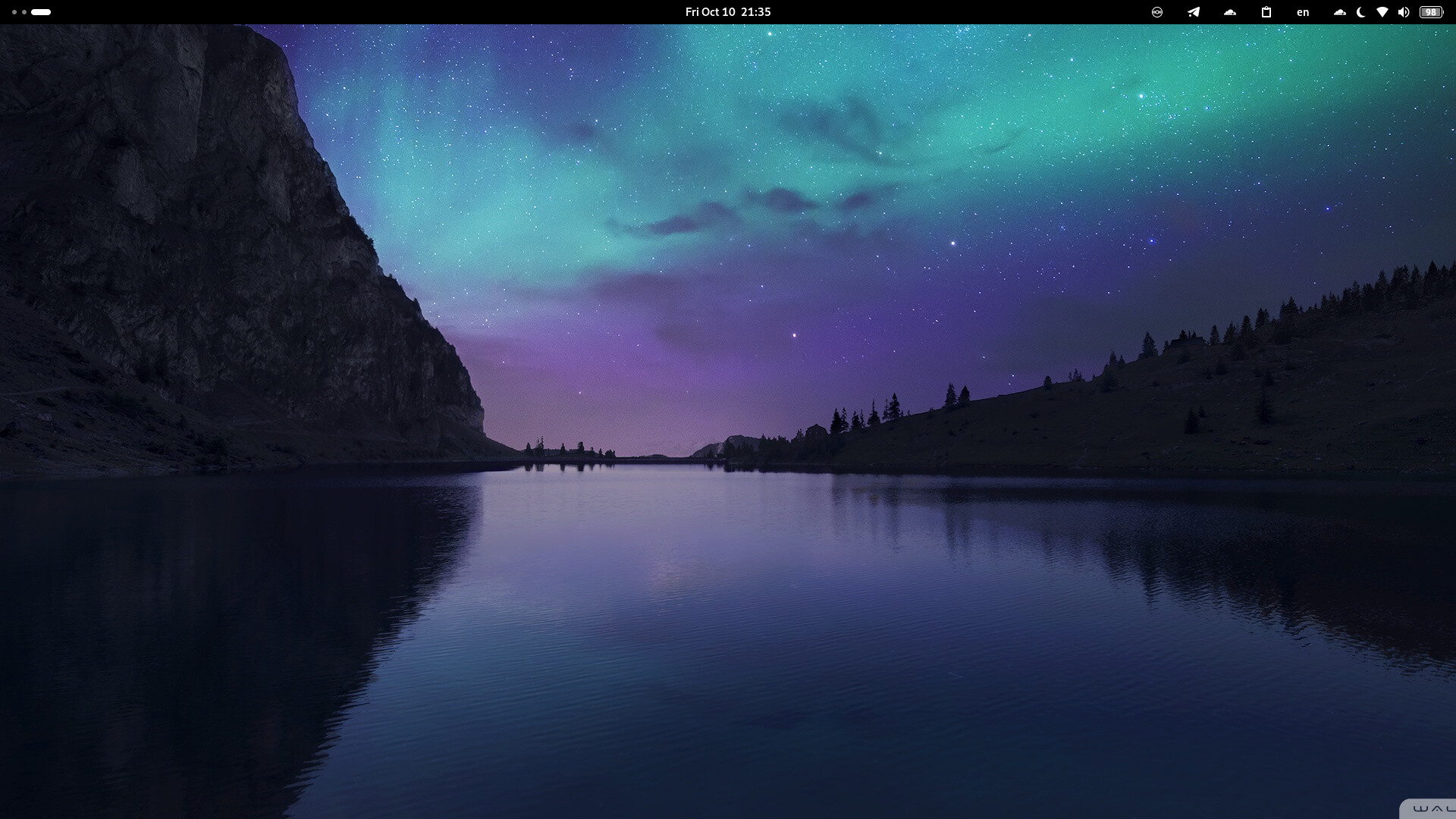The height and width of the screenshot is (819, 1456).
Task: Click the speaker volume icon
Action: pyautogui.click(x=1404, y=12)
